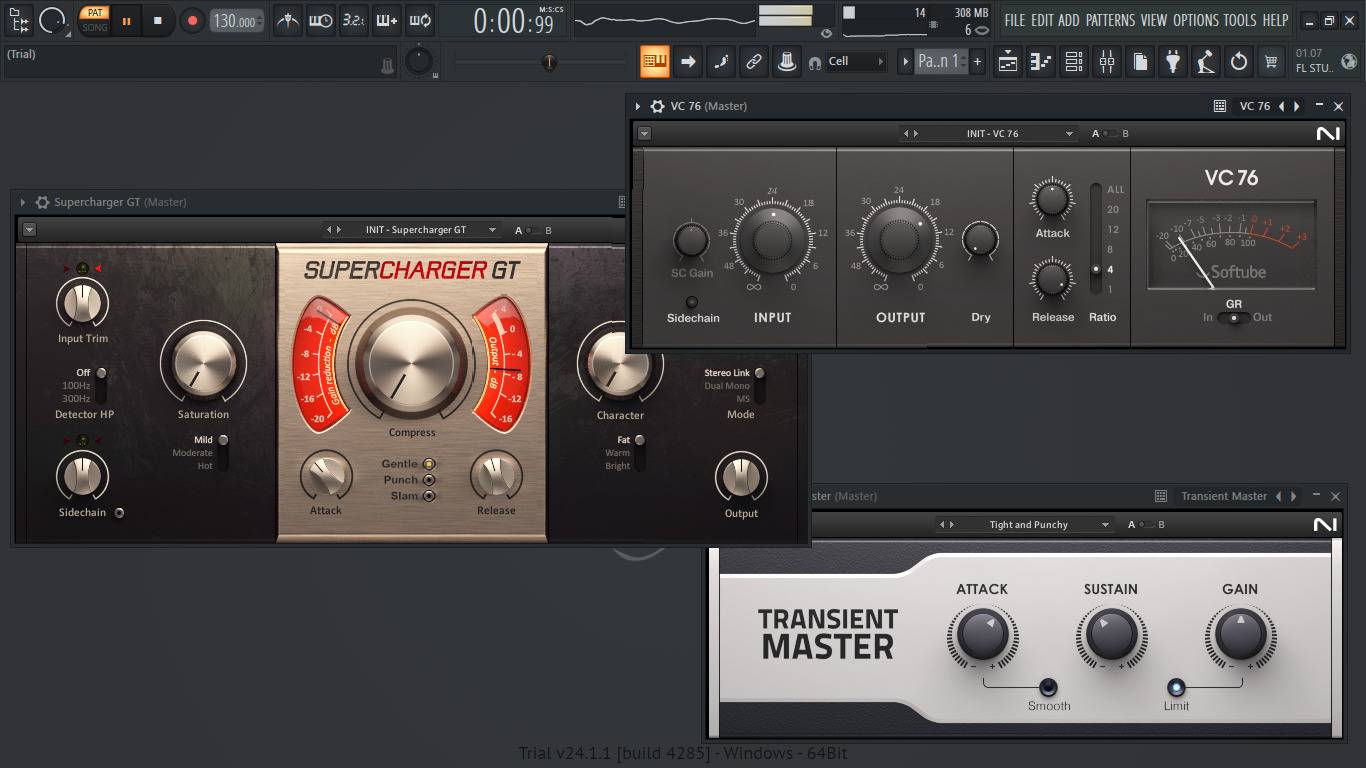Open VC 76 preset dropdown INIT - VC 76
Viewport: 1366px width, 768px height.
(x=990, y=134)
